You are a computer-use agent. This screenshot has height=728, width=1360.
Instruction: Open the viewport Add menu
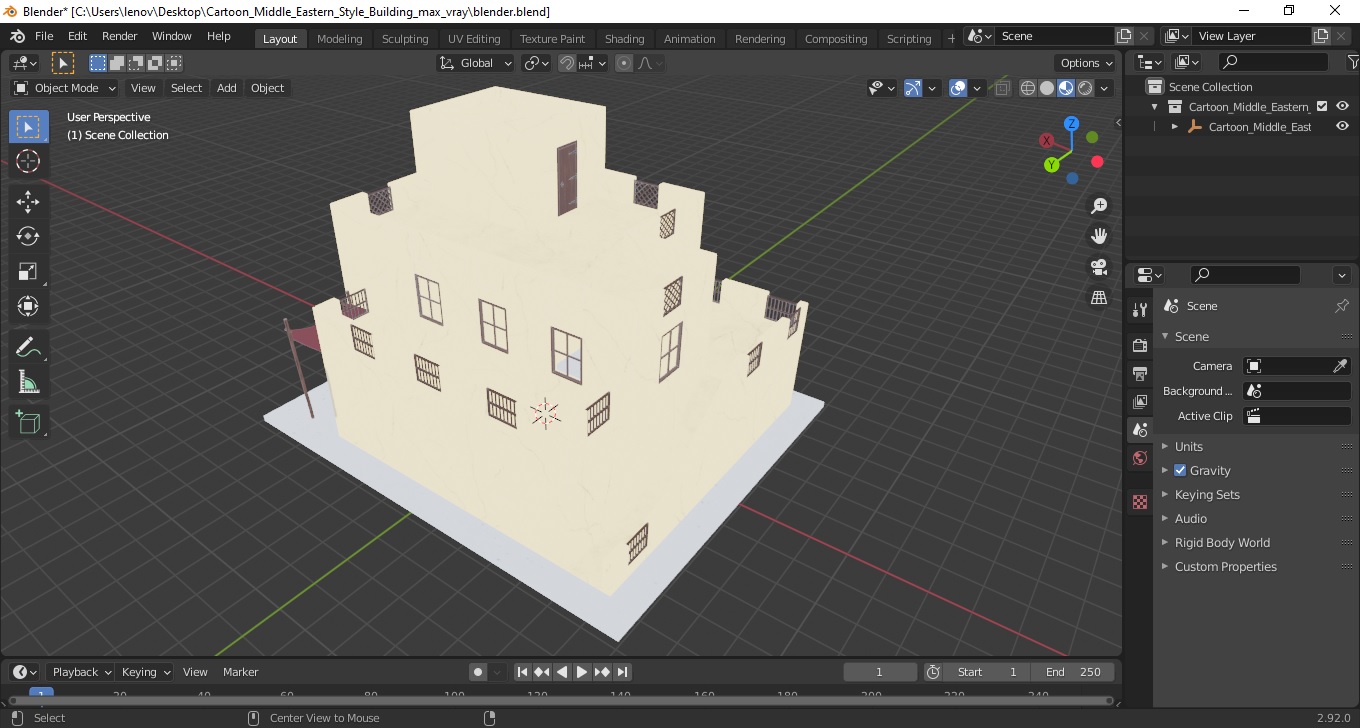(227, 88)
